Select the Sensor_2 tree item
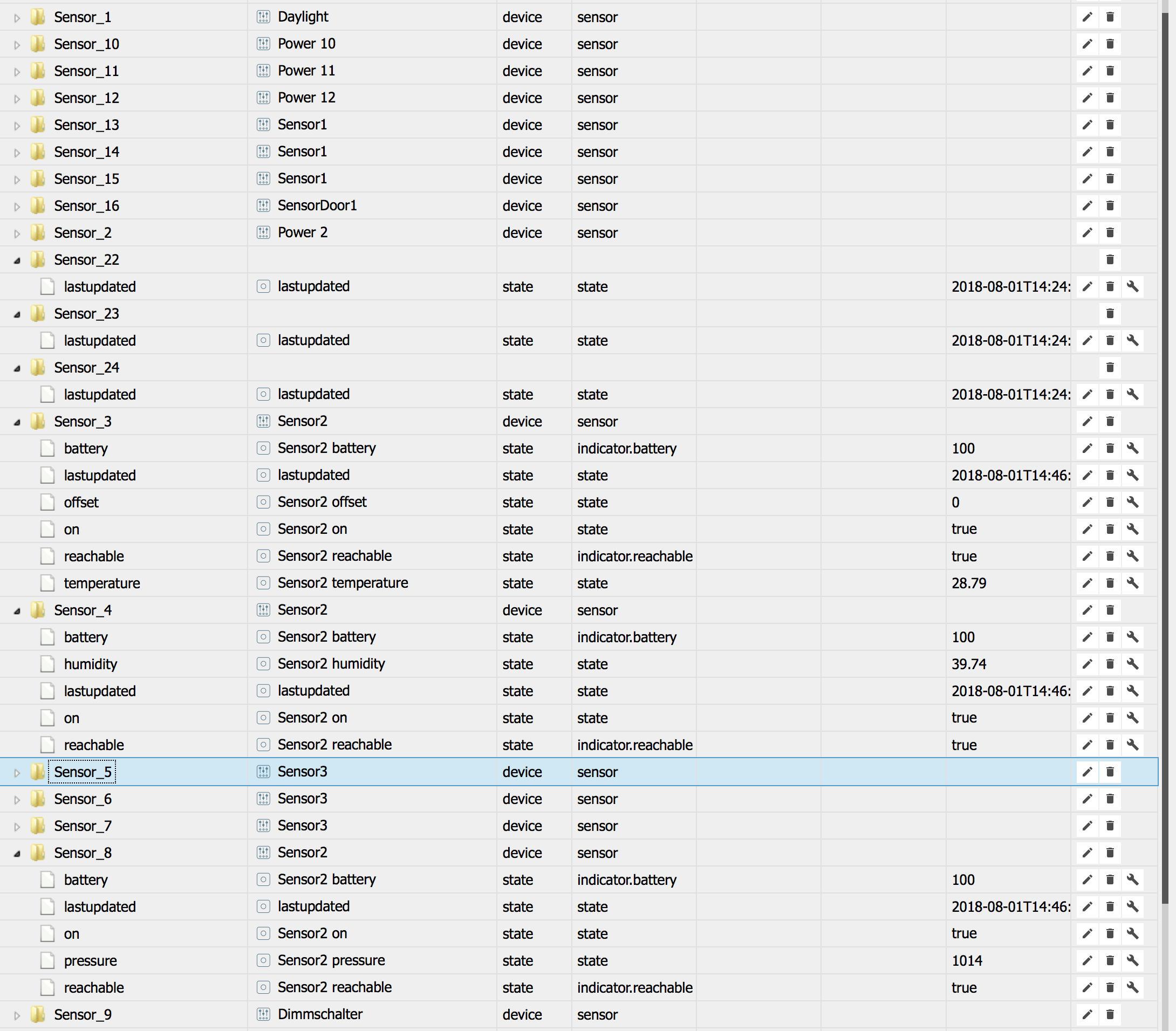Image resolution: width=1176 pixels, height=1031 pixels. tap(83, 233)
